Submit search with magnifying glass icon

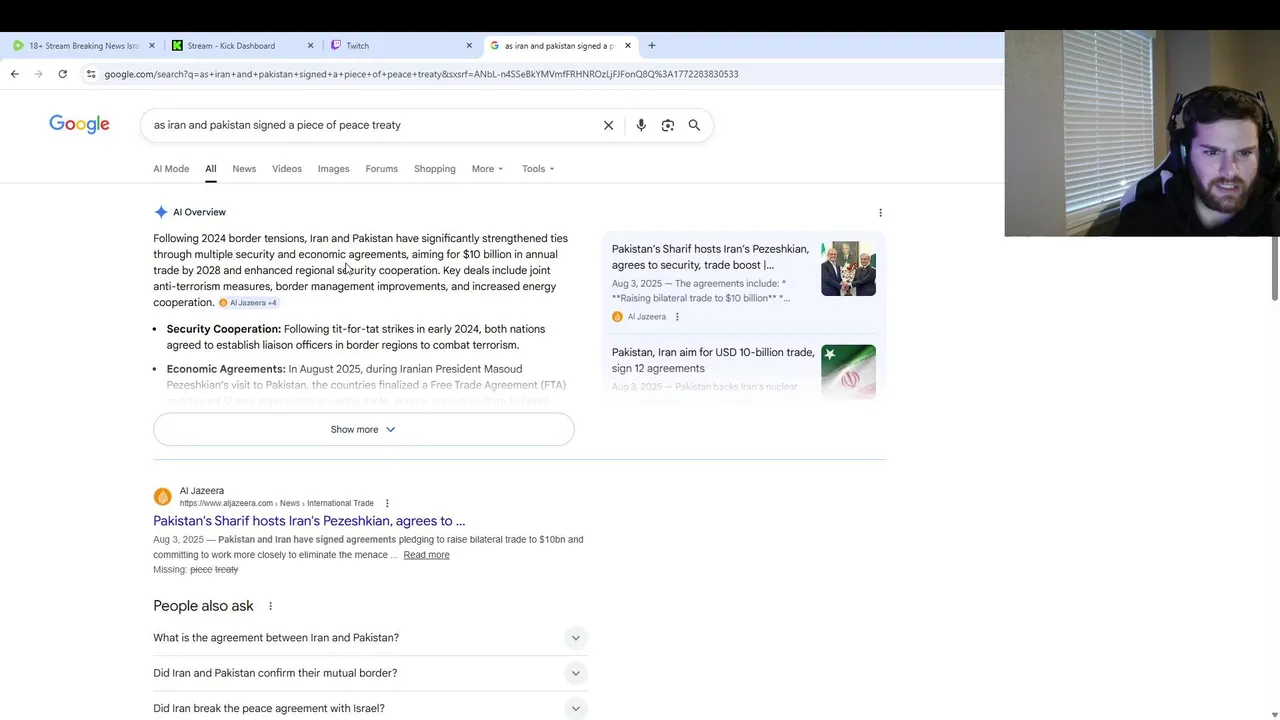[694, 125]
